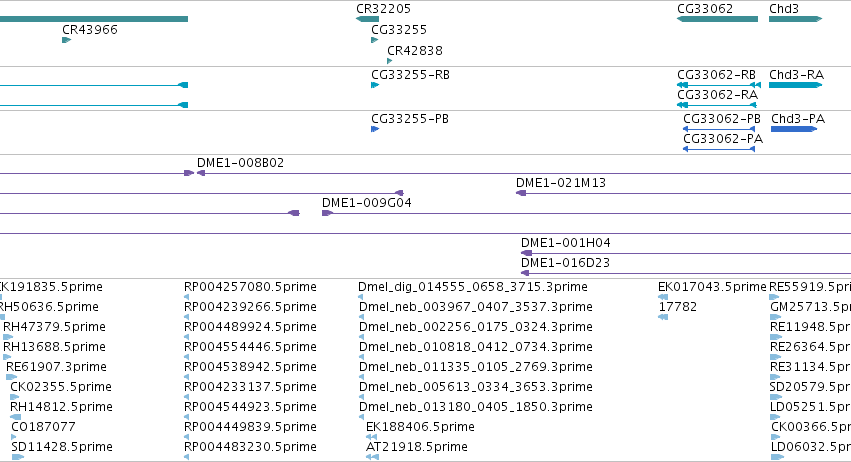This screenshot has height=462, width=851.
Task: Select the CG33062-RB transcript glyph
Action: click(719, 85)
